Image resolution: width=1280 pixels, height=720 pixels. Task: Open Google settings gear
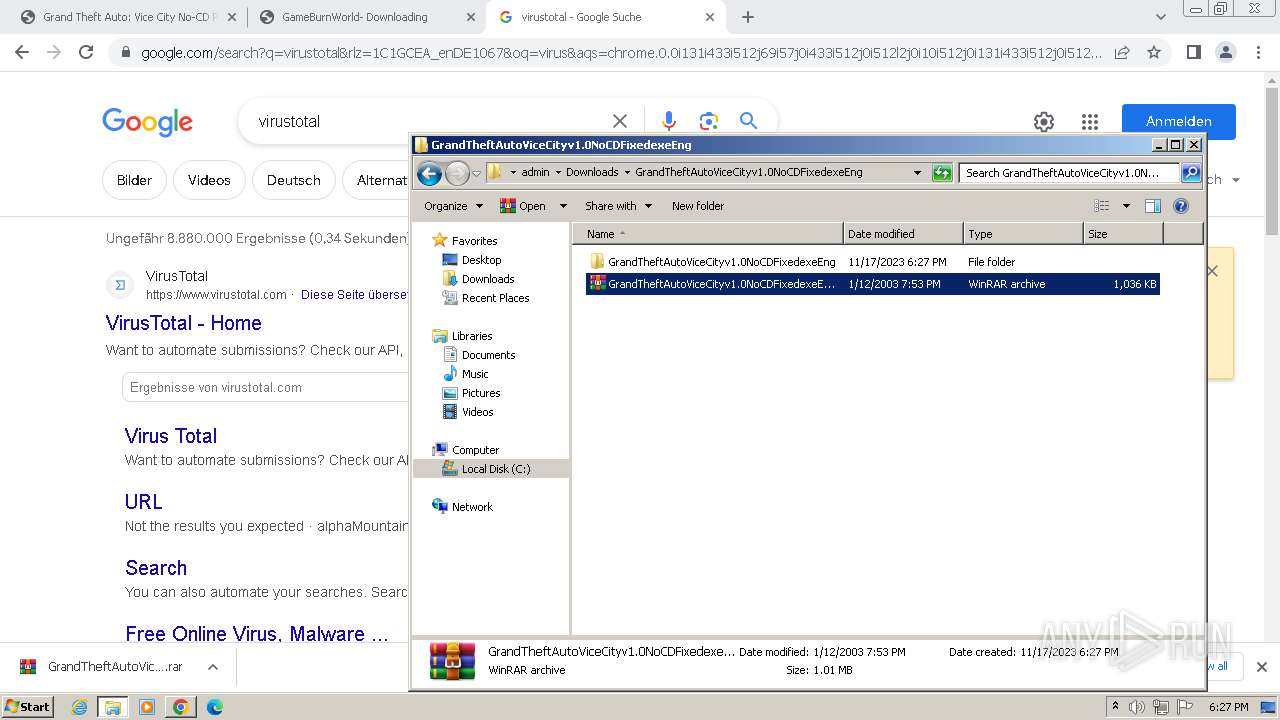[x=1044, y=122]
